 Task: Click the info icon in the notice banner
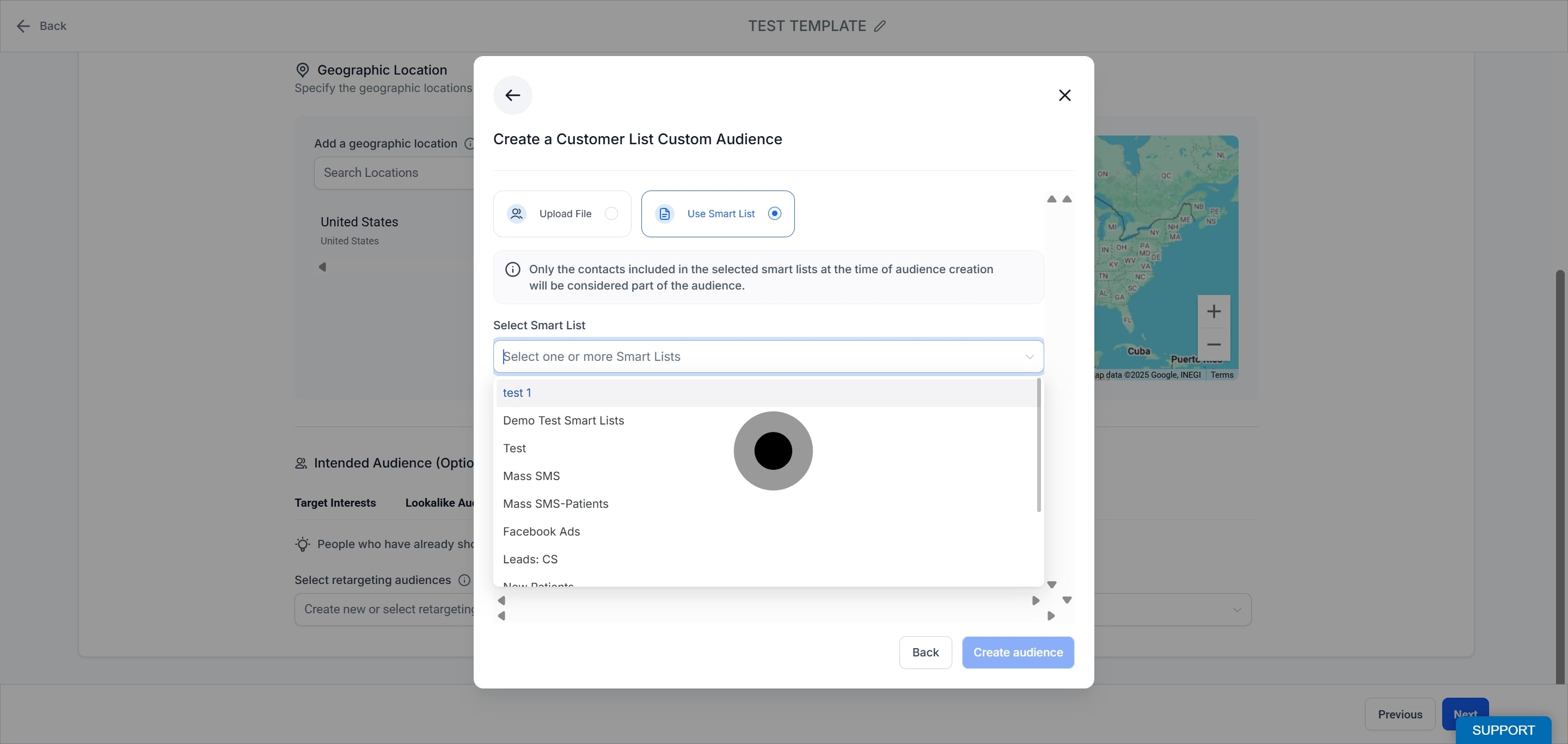(x=512, y=269)
